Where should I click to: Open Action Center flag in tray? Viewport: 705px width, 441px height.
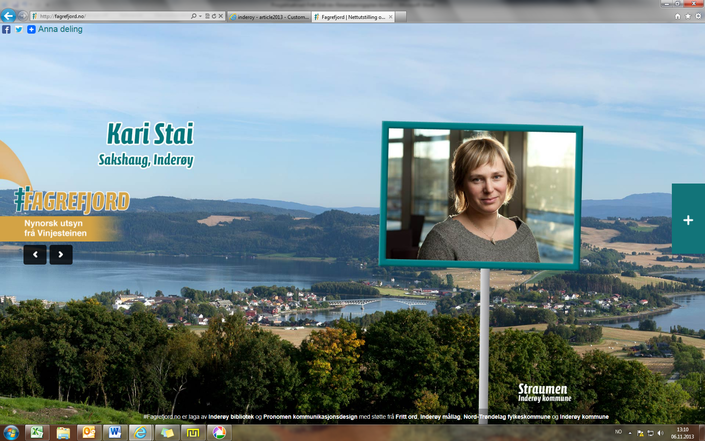coord(640,433)
